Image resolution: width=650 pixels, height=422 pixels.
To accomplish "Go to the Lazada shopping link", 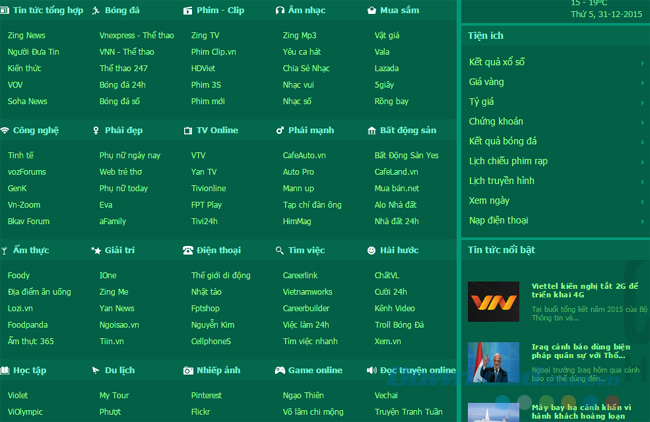I will click(386, 68).
